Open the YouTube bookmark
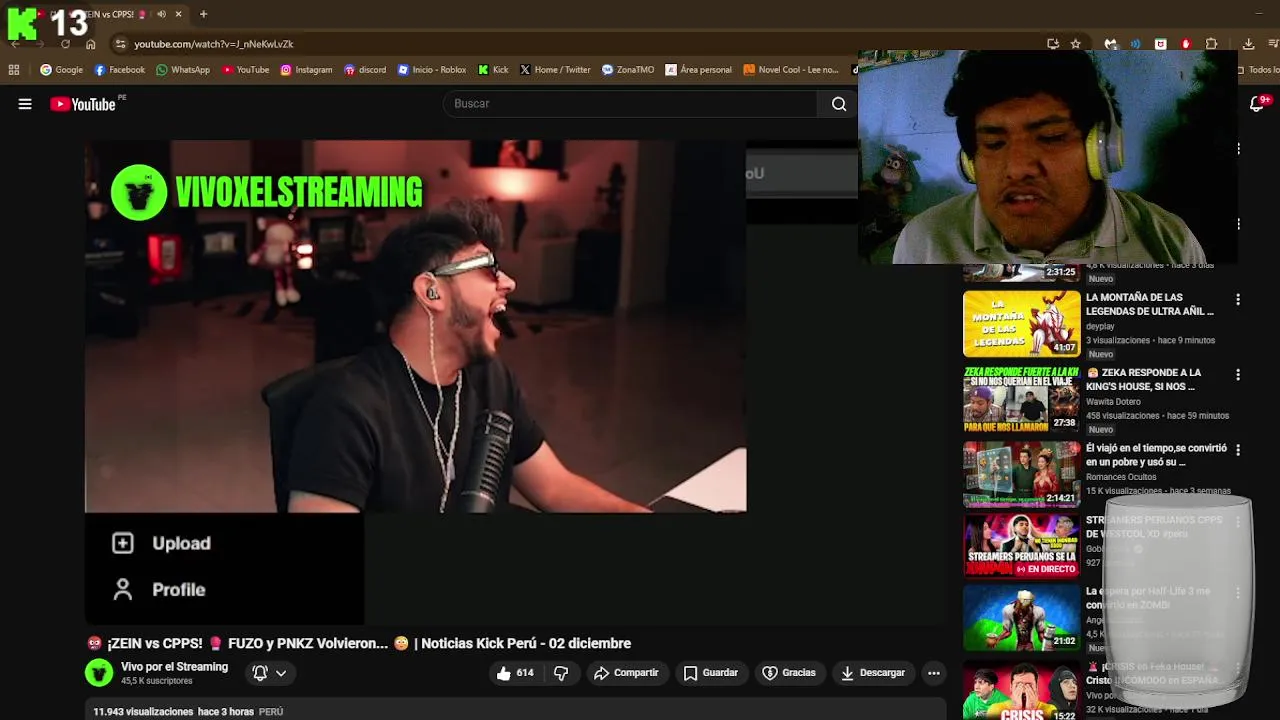 click(x=246, y=70)
